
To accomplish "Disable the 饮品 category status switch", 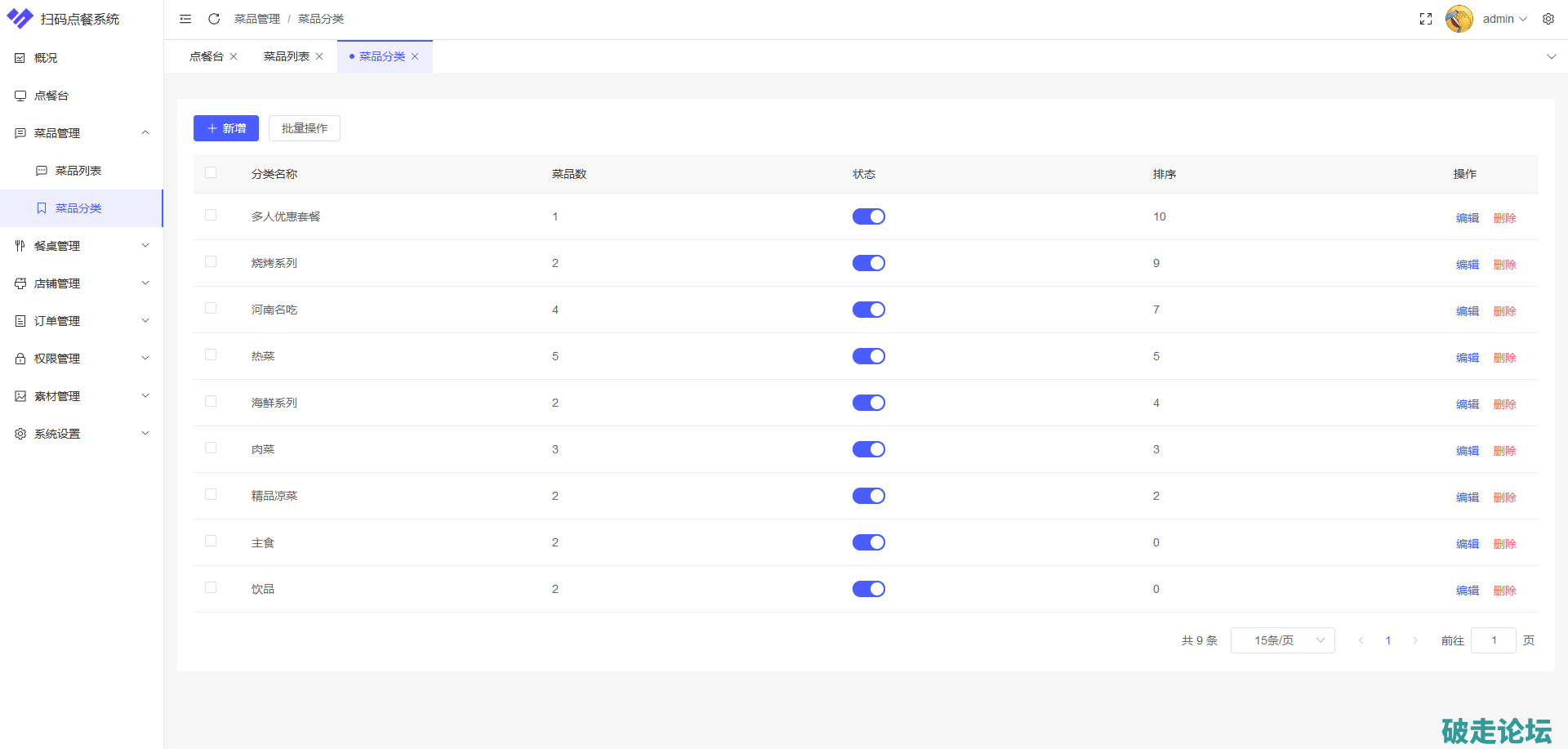I will (868, 589).
